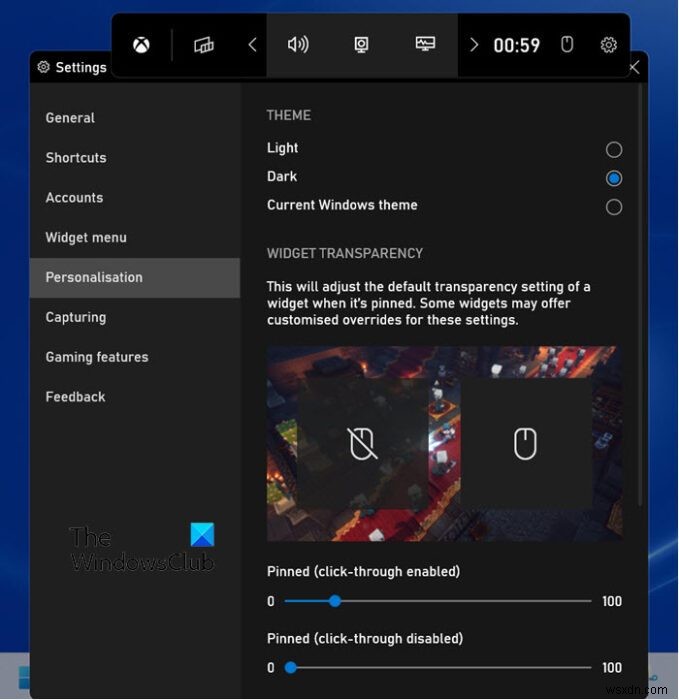
Task: Select the Dark theme radio button
Action: (614, 178)
